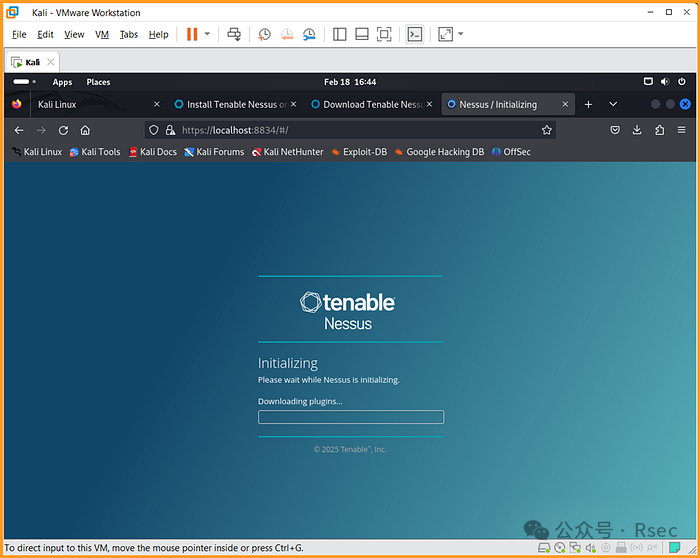Click the Feb 18 16:44 clock

(350, 82)
